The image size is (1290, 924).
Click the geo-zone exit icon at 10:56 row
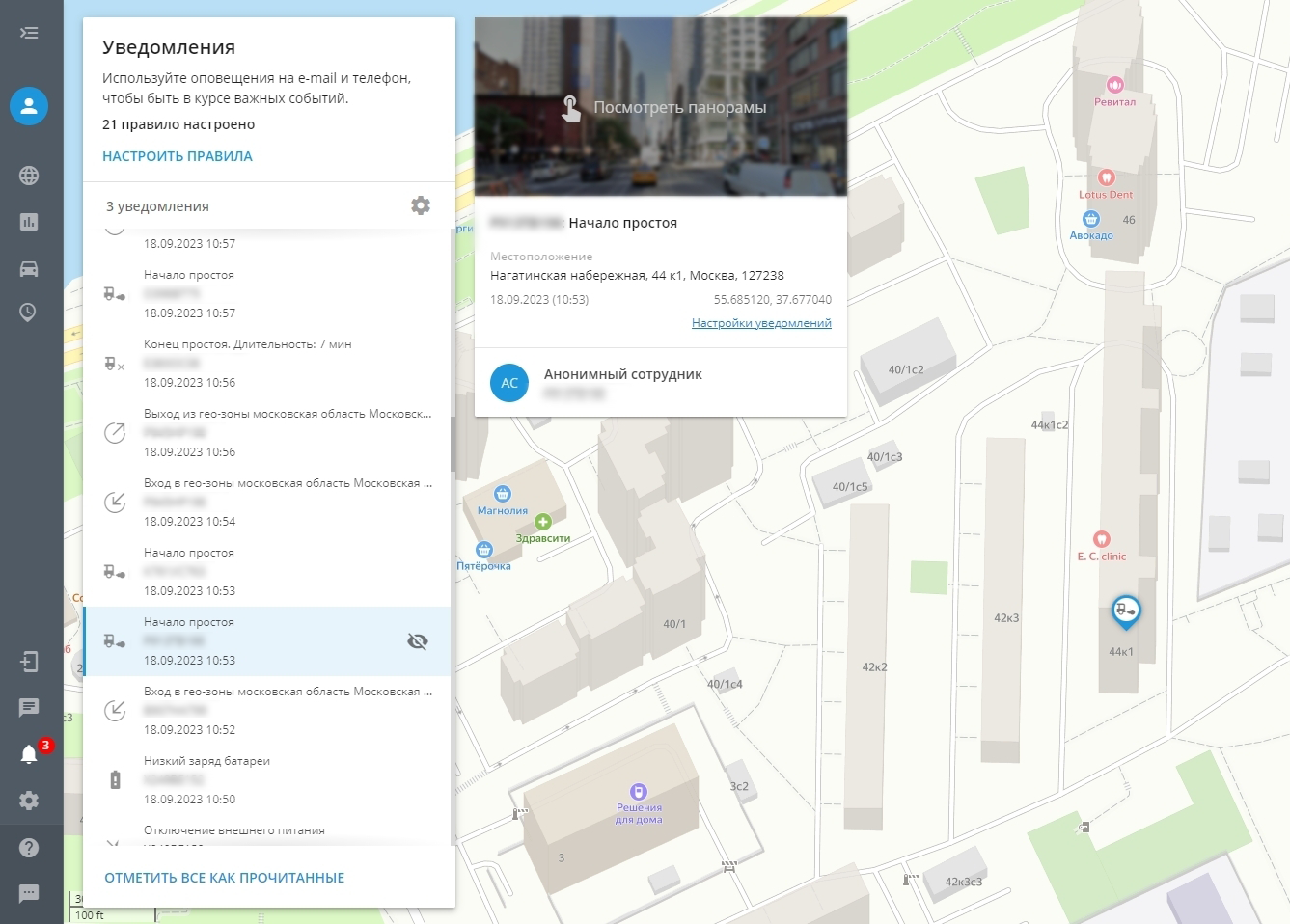115,433
